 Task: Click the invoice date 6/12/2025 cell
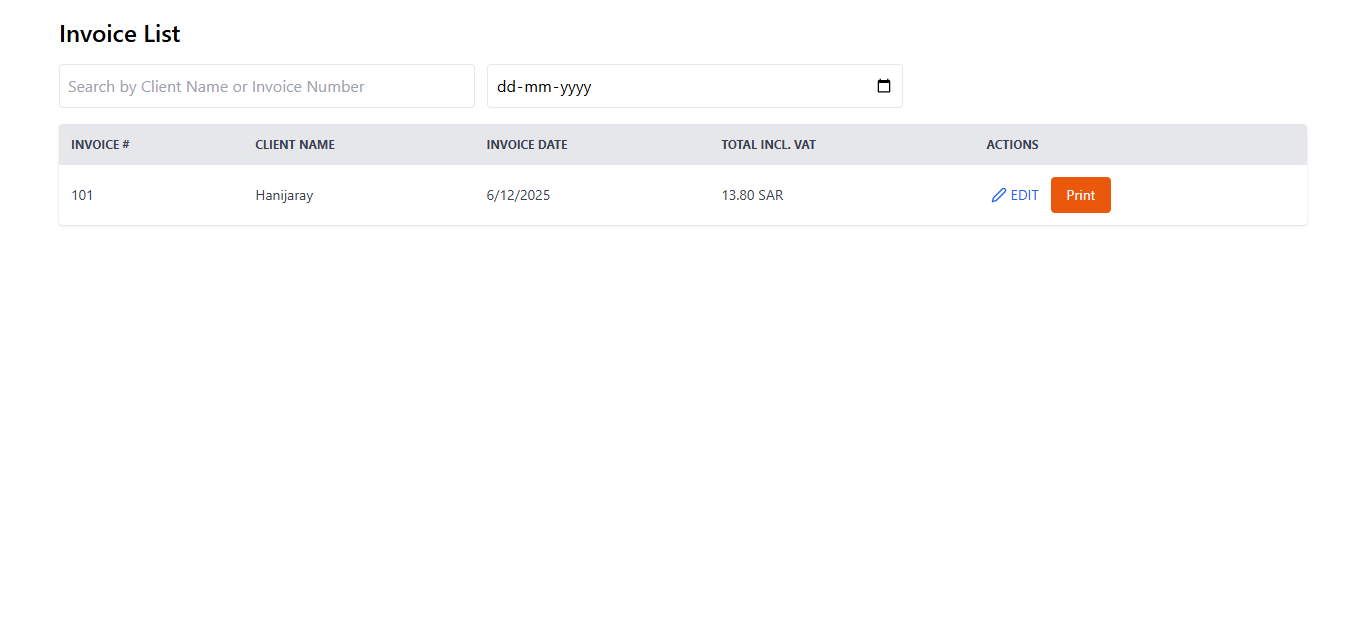(518, 196)
